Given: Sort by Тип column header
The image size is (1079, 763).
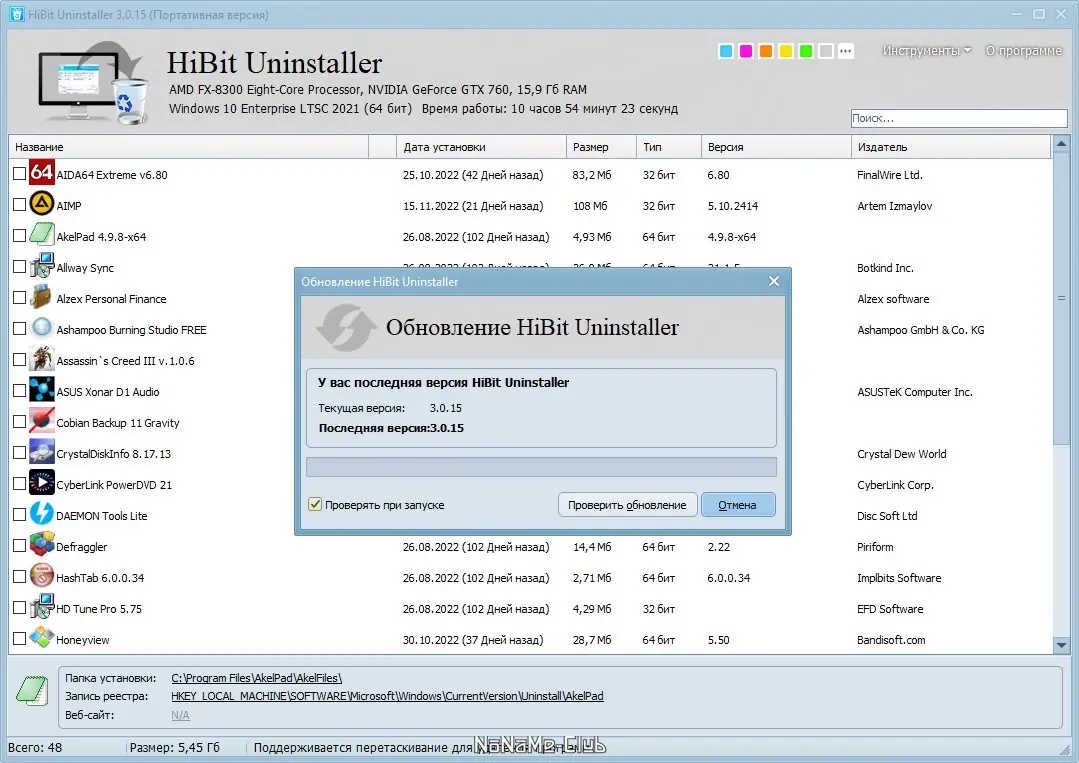Looking at the screenshot, I should pyautogui.click(x=668, y=147).
